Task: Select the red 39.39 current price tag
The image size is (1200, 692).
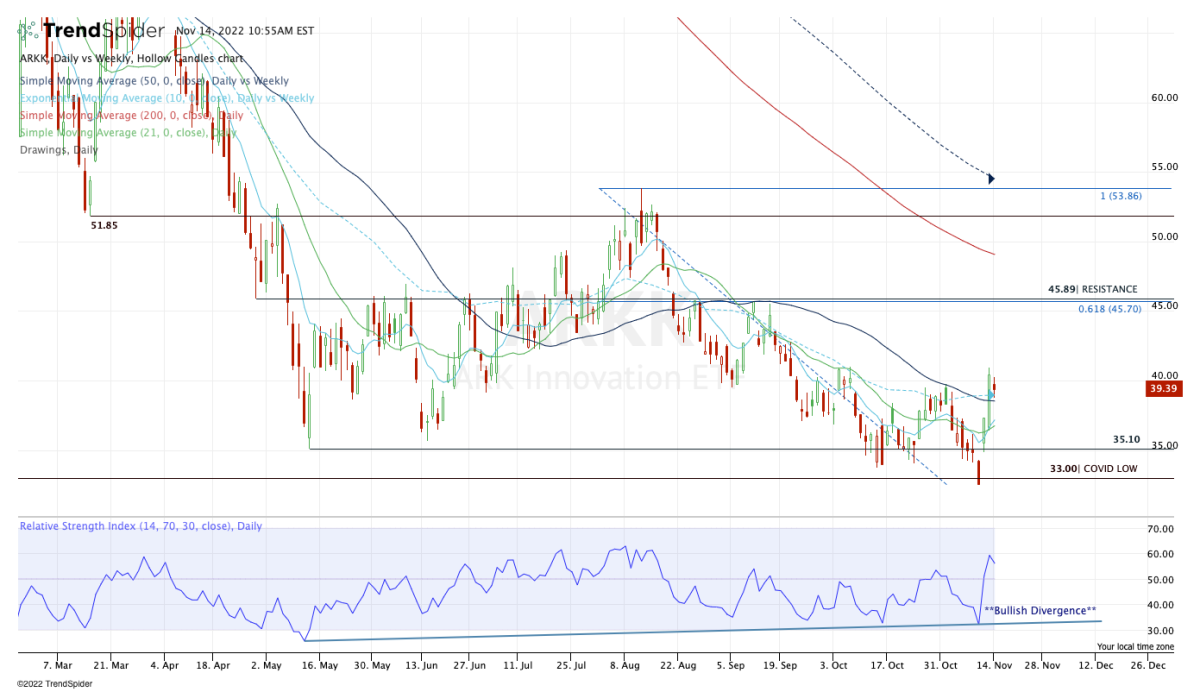Action: point(1163,389)
